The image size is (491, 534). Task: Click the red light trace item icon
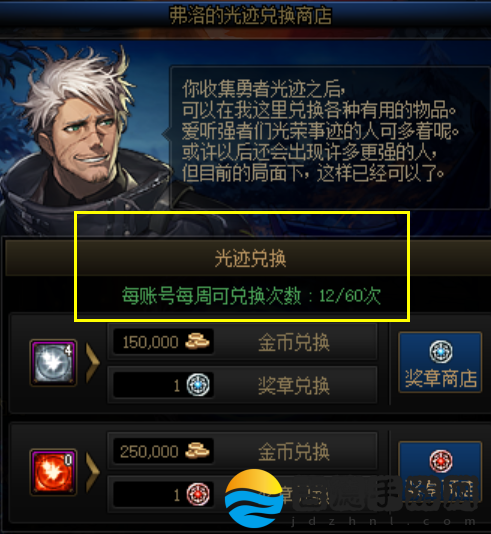tap(53, 472)
